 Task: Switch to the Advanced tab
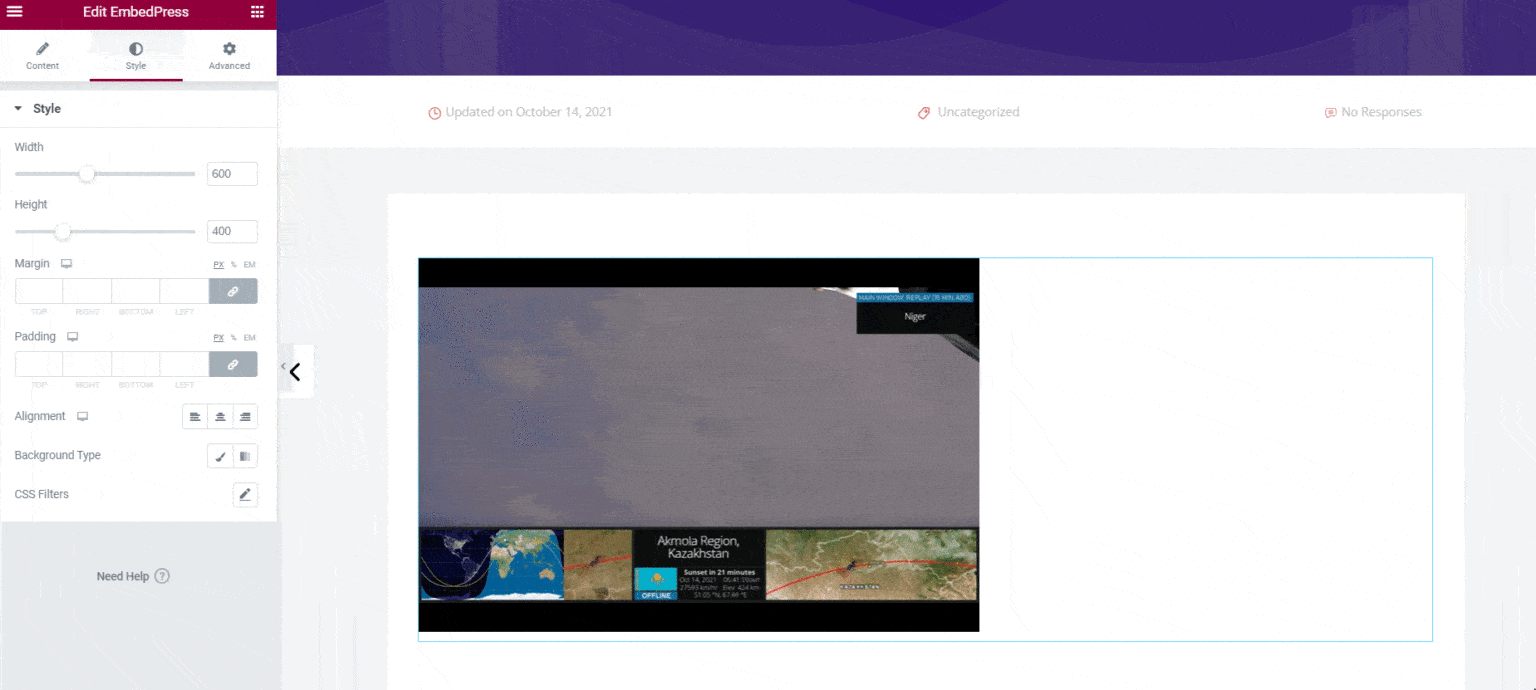coord(229,55)
